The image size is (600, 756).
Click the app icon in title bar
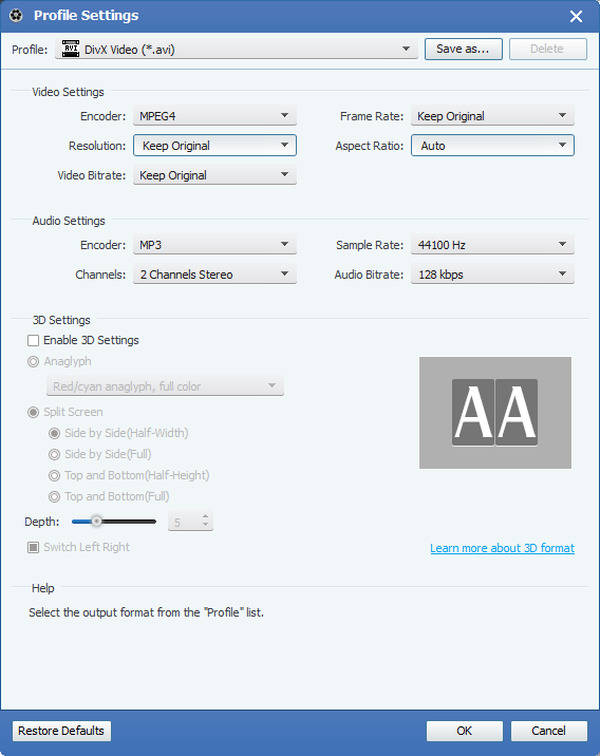point(16,15)
